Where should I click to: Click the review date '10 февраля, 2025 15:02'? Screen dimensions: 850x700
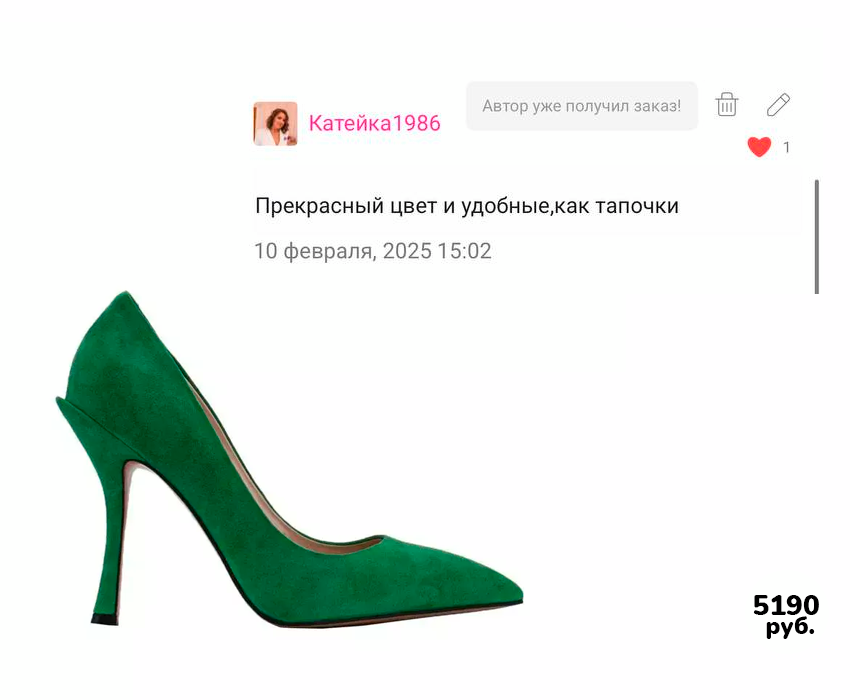[x=373, y=251]
